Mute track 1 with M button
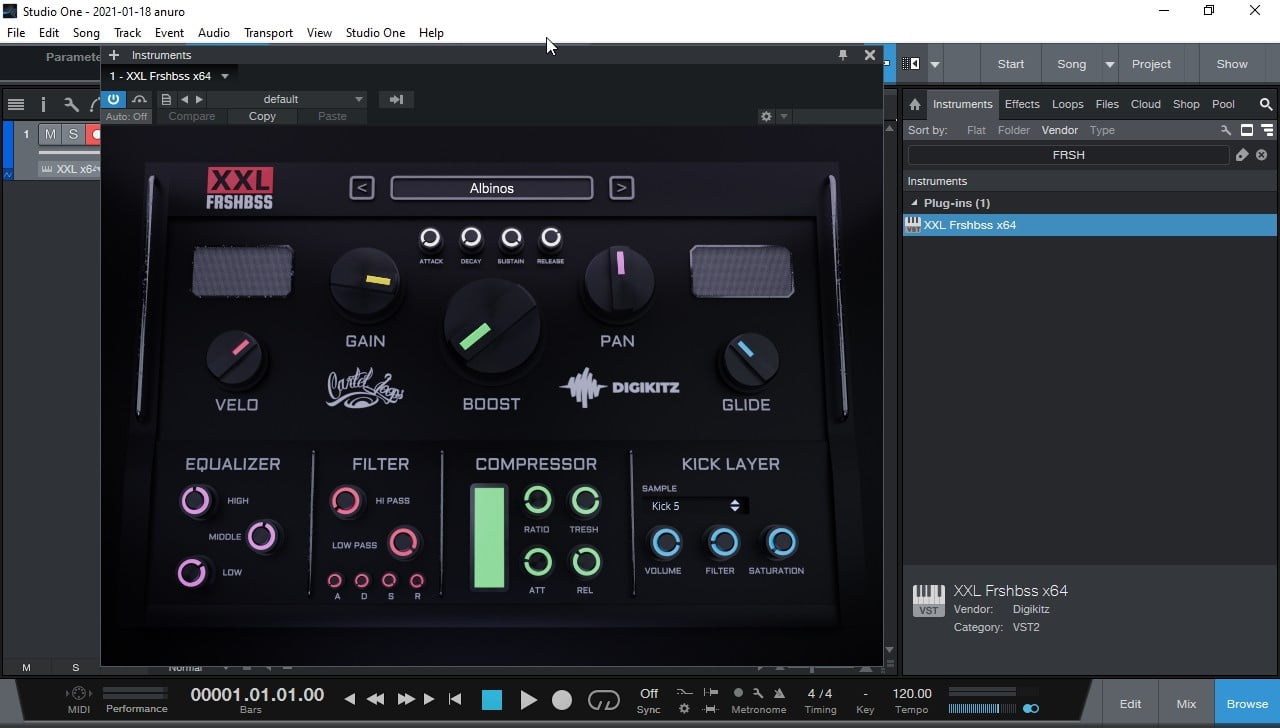 click(x=50, y=134)
